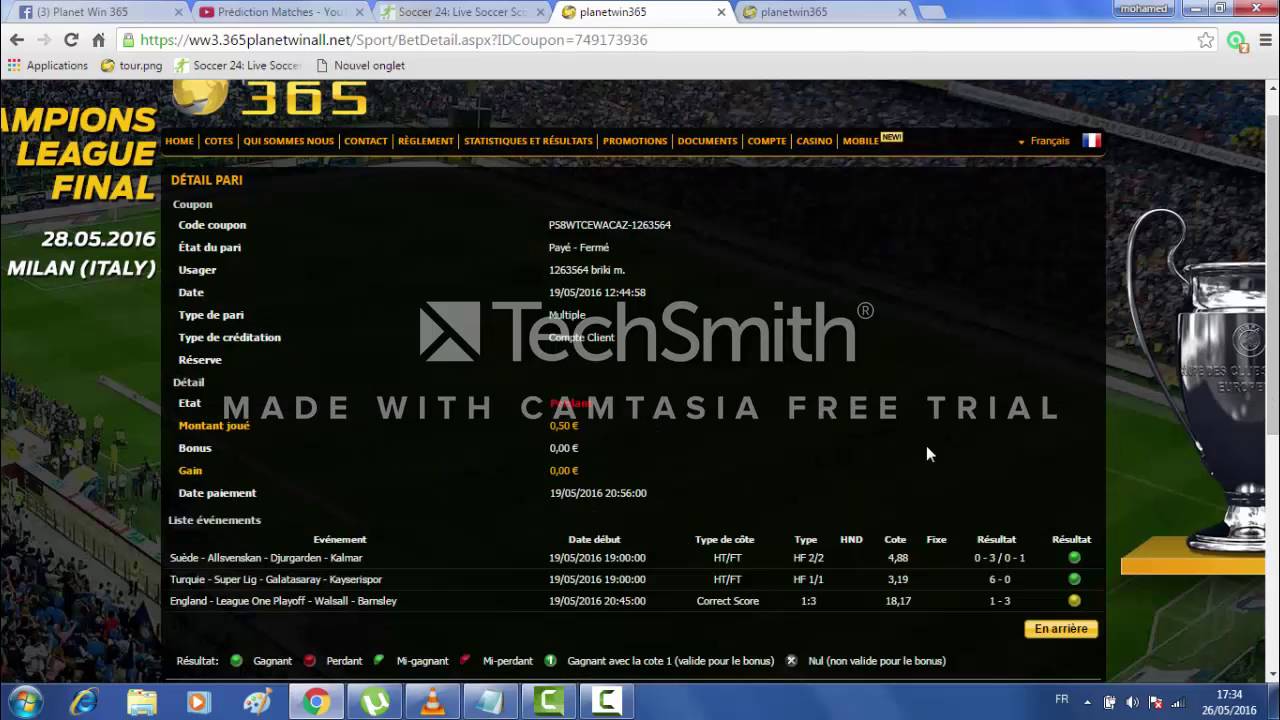Click the green result icon for Galatasaray - Kayserispor
The image size is (1280, 720).
[x=1074, y=579]
